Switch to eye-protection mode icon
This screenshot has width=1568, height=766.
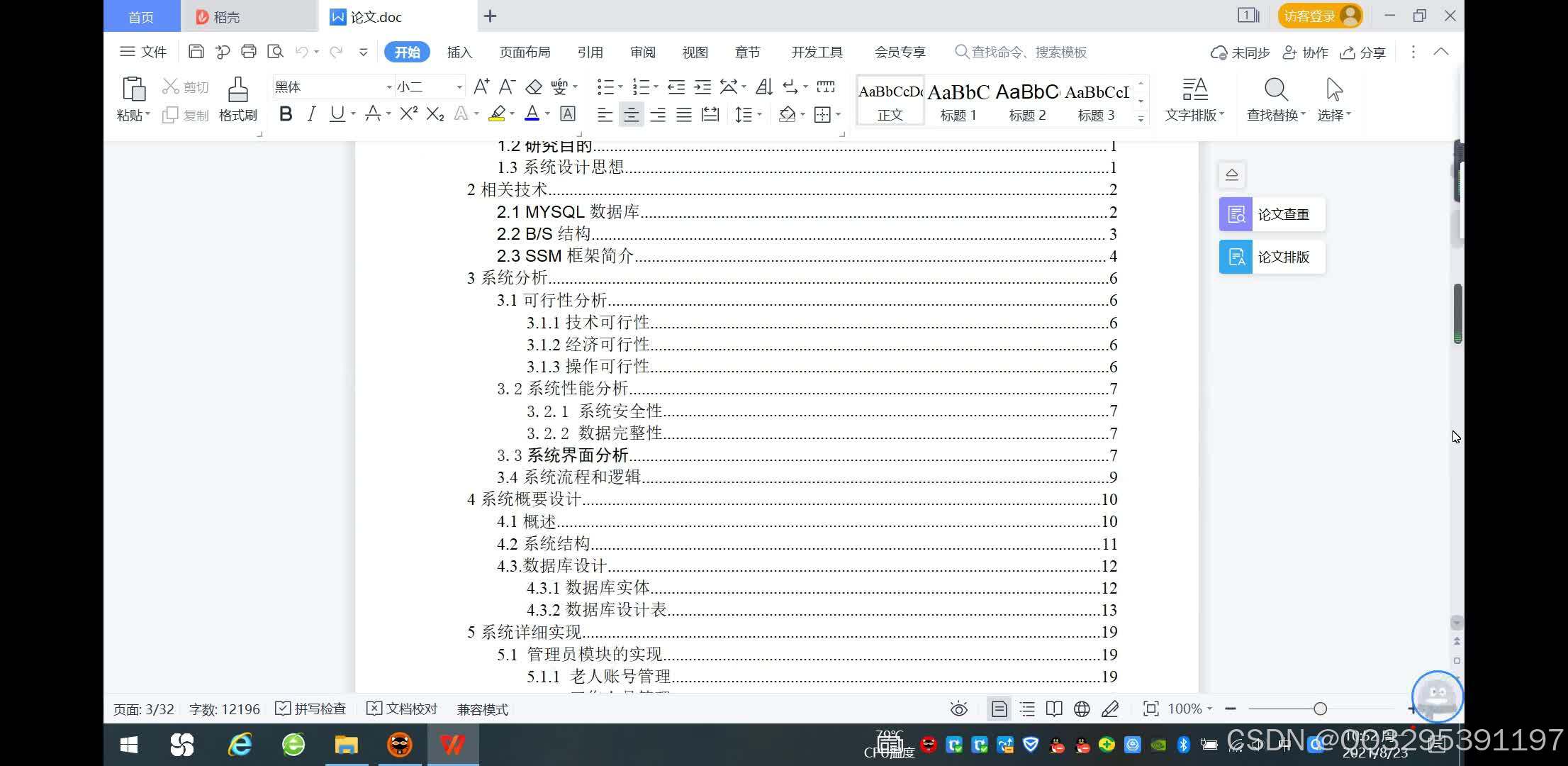[958, 709]
